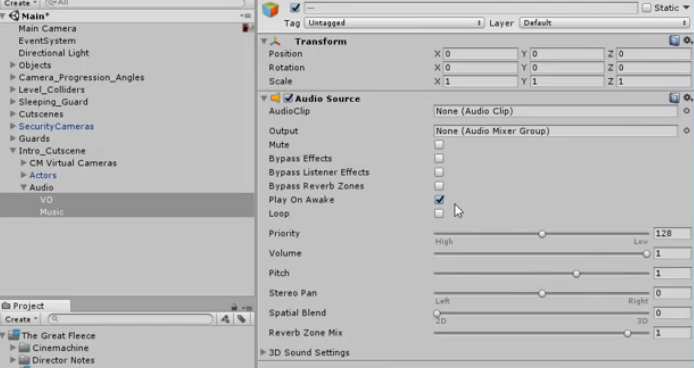Select SecurityCameras in hierarchy
Image resolution: width=694 pixels, height=368 pixels.
tap(56, 126)
